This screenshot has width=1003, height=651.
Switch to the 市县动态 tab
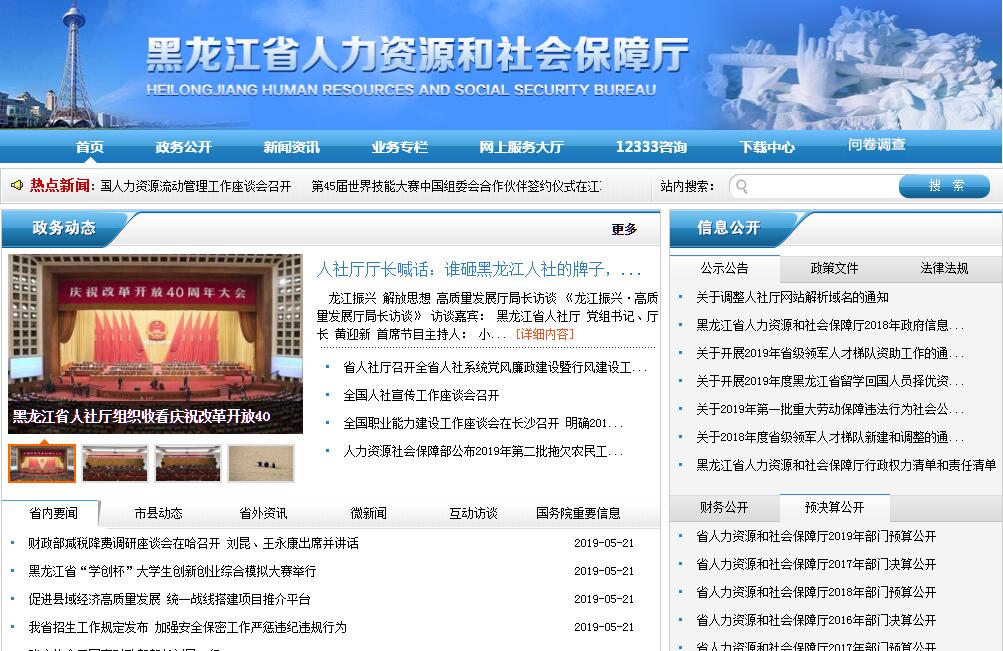(159, 513)
